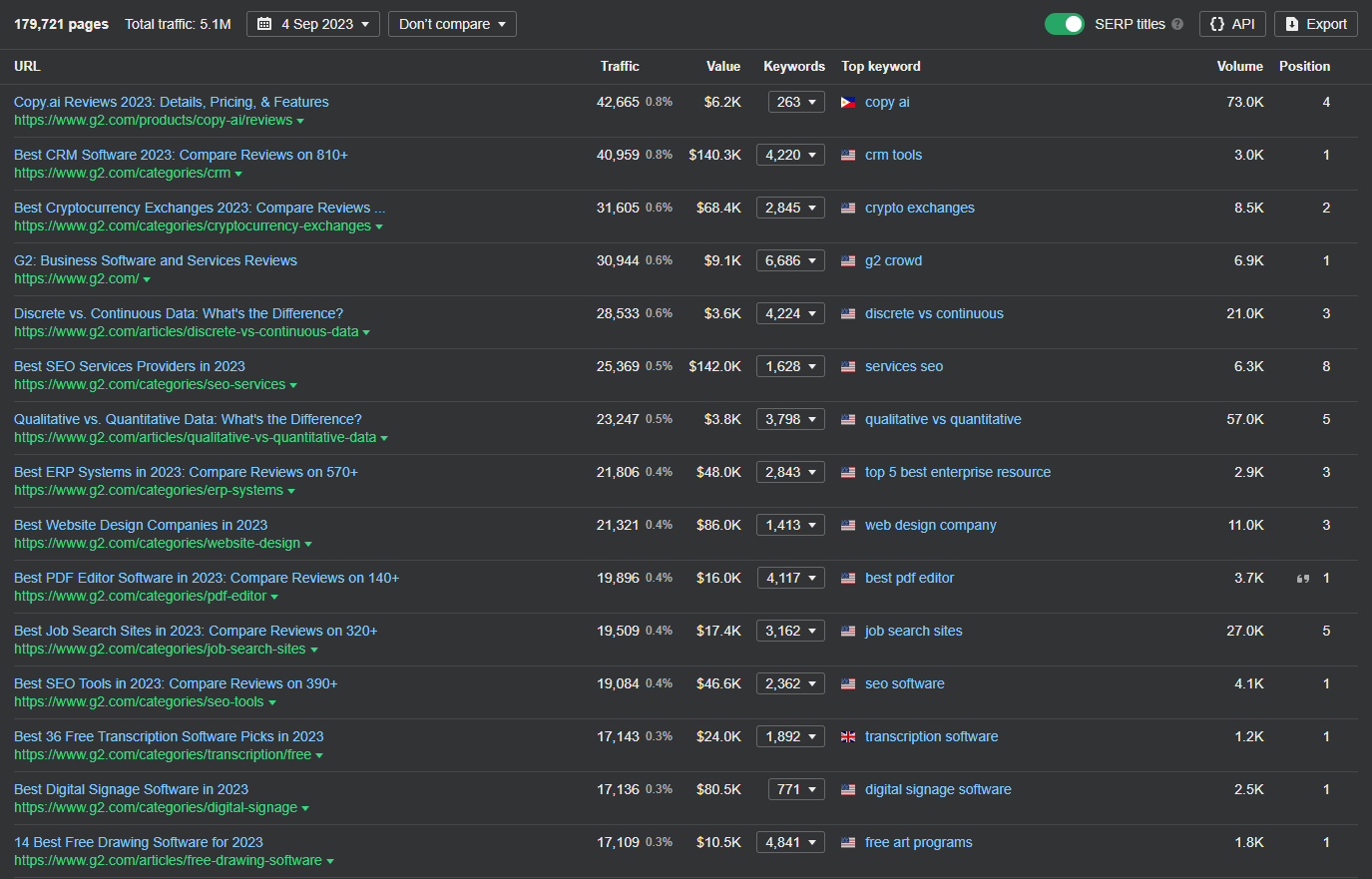Click the US flag next to job search sites
Image resolution: width=1372 pixels, height=879 pixels.
[848, 631]
